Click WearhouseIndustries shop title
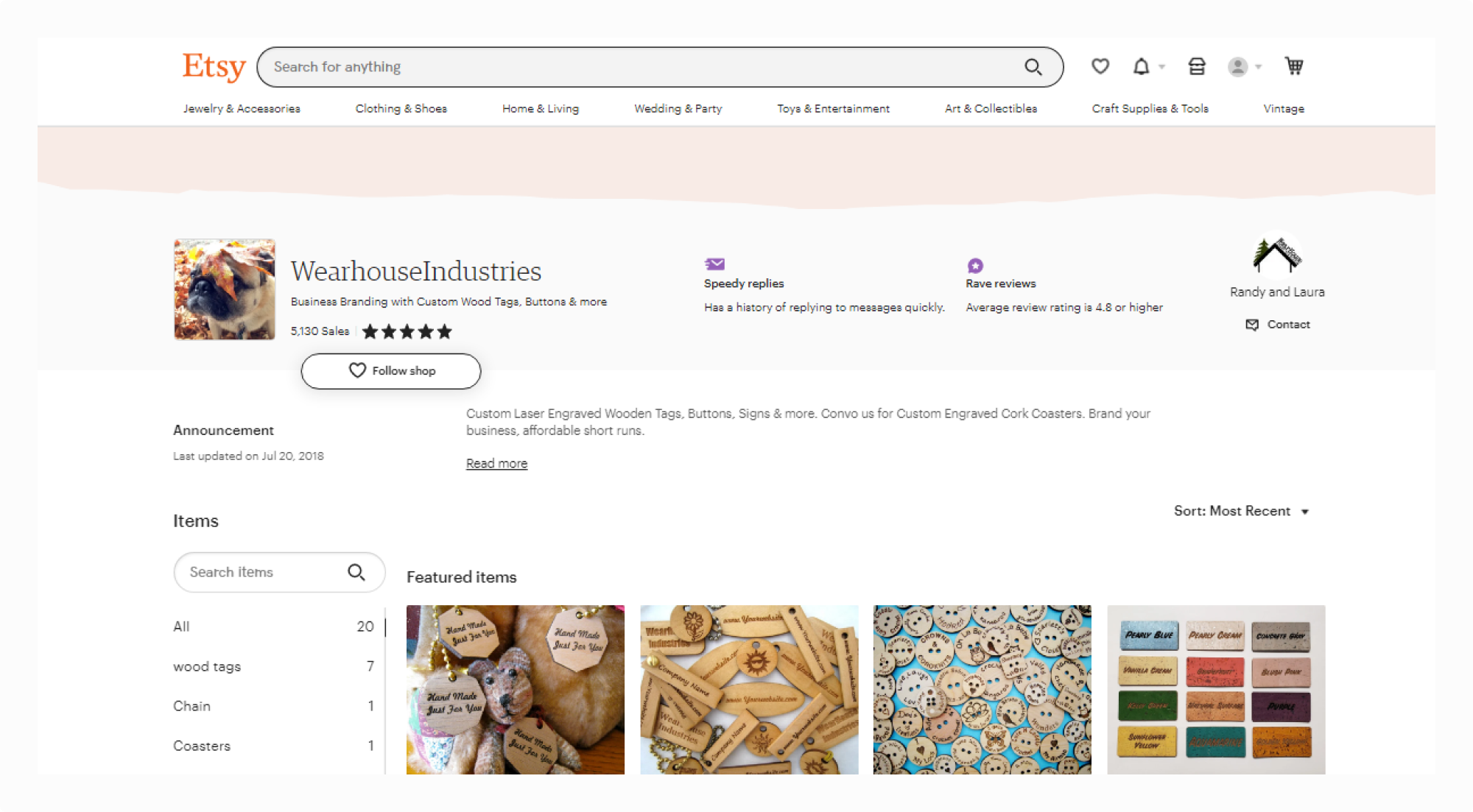 (x=416, y=271)
